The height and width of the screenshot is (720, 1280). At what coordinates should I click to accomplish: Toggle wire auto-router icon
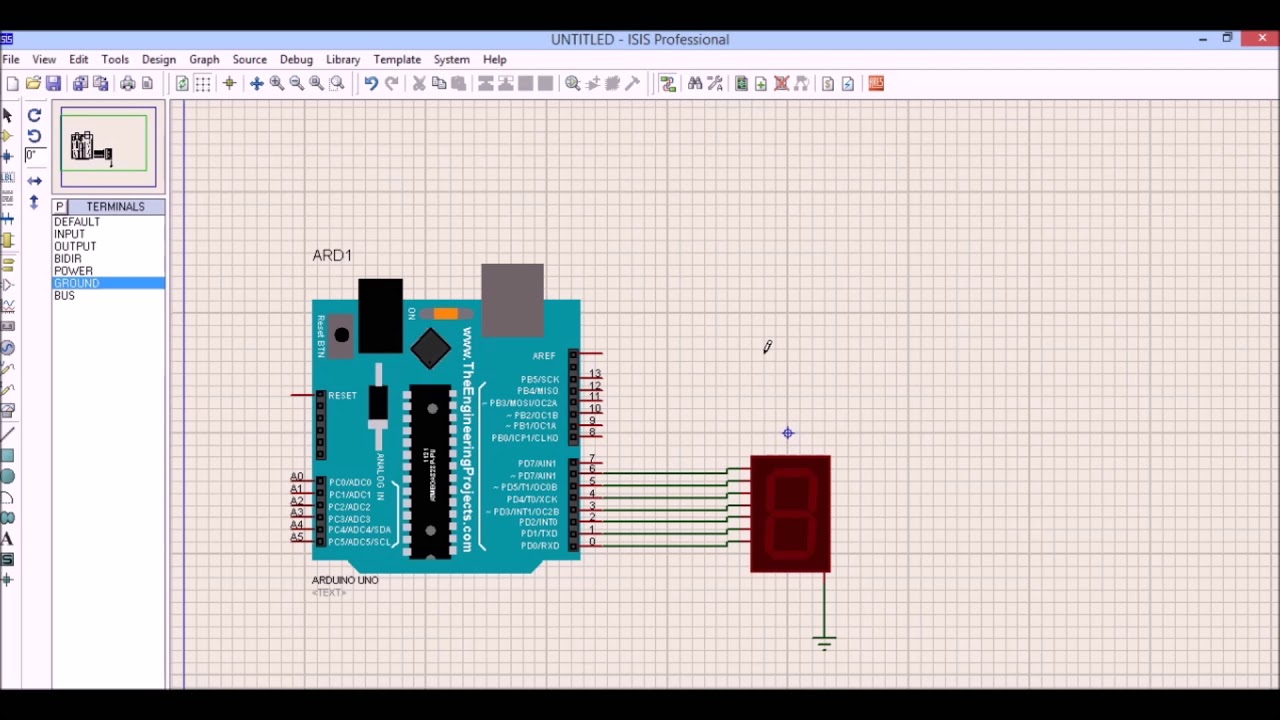coord(668,84)
